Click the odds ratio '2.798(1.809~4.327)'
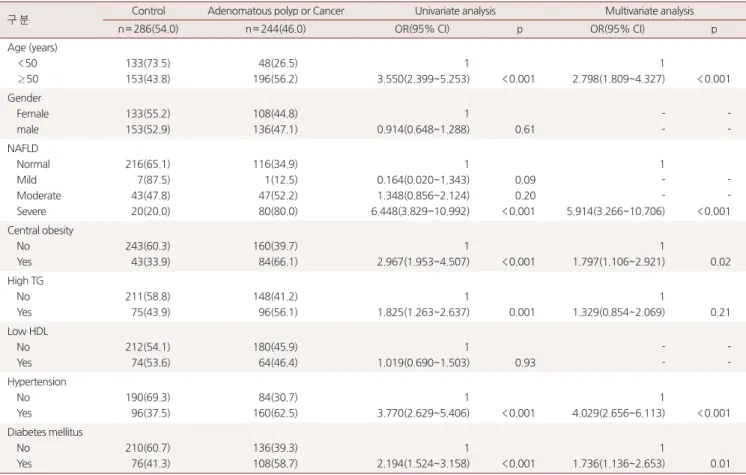The width and height of the screenshot is (746, 475). point(618,79)
